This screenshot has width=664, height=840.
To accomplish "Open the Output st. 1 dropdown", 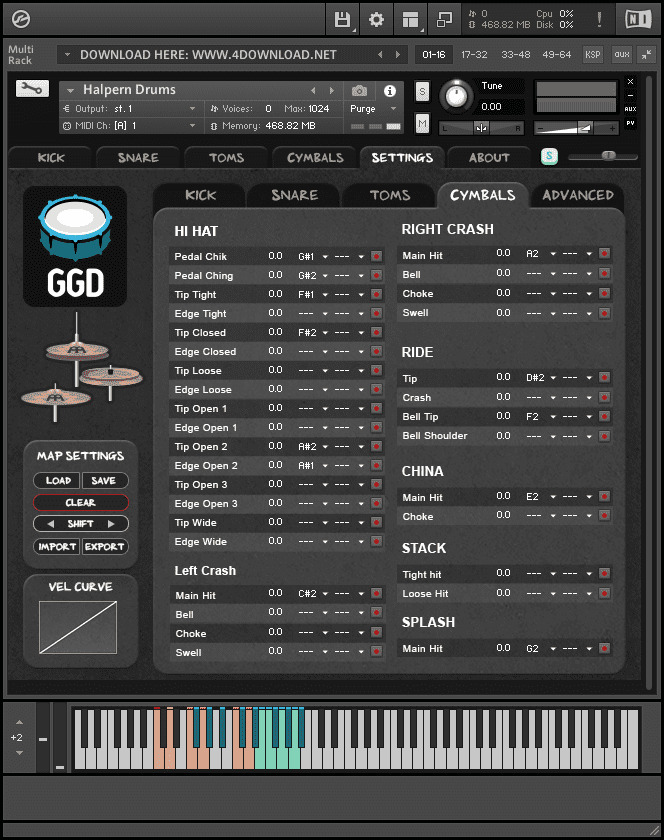I will 130,109.
